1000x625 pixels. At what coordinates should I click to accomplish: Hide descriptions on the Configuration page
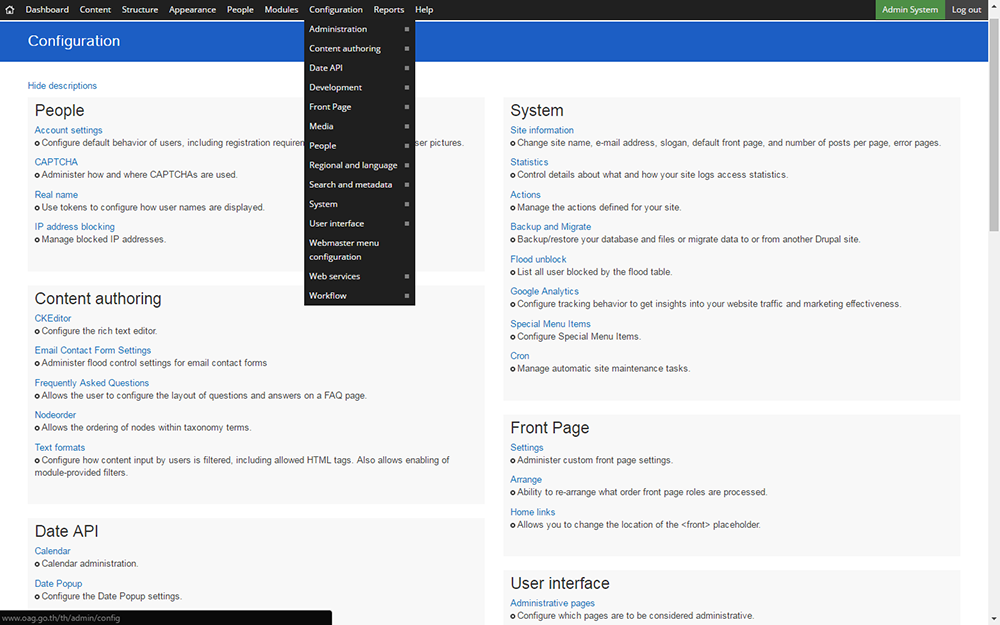pos(62,85)
